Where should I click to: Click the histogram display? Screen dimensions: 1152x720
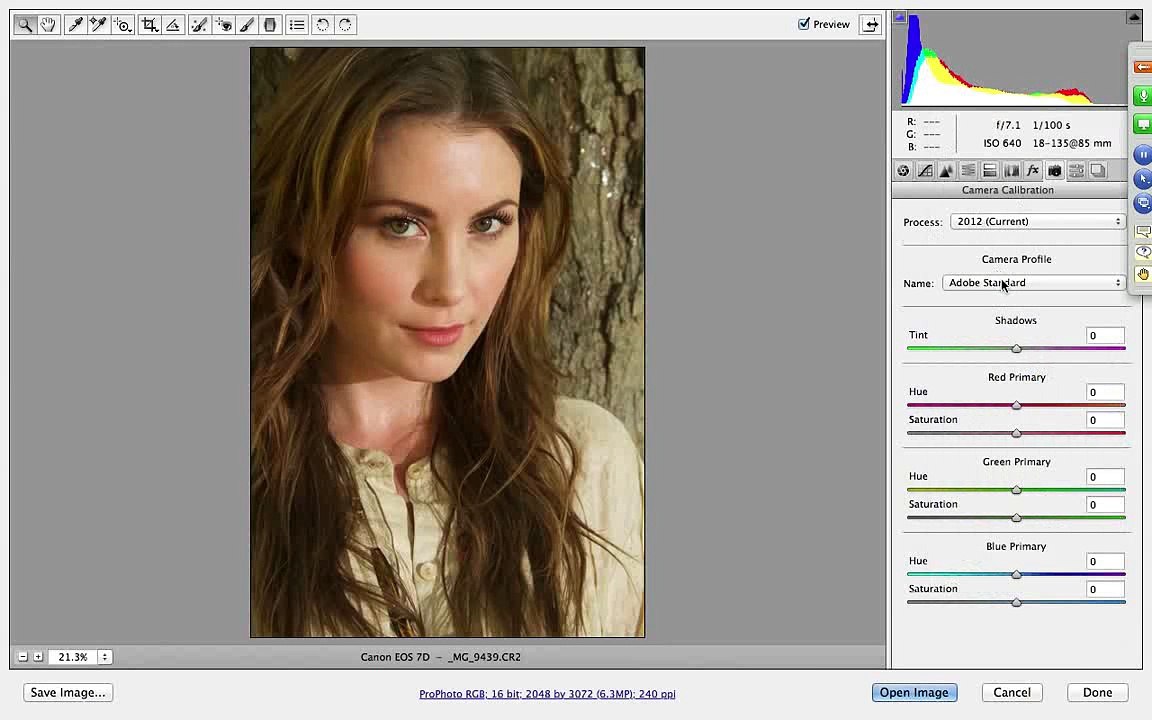tap(1010, 59)
